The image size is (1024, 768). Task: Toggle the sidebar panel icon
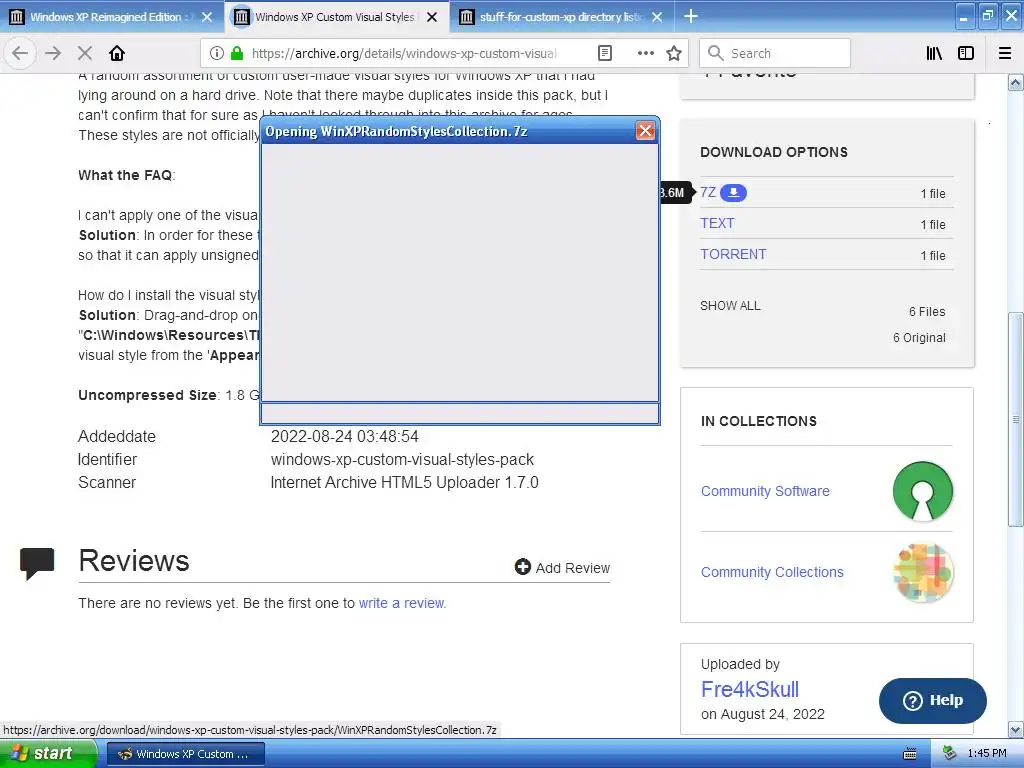coord(966,53)
